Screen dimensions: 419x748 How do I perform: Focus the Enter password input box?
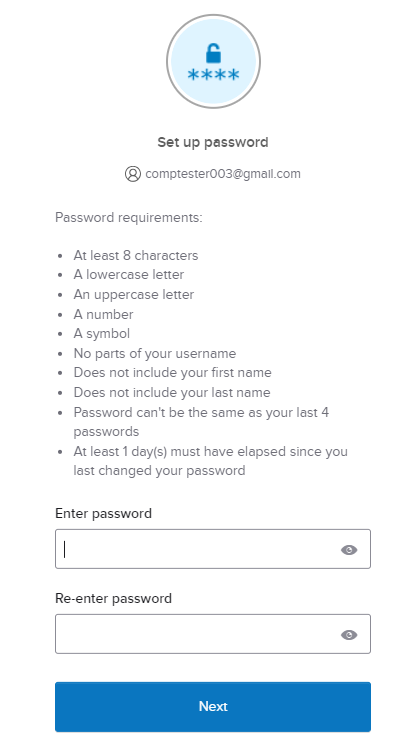click(x=213, y=549)
